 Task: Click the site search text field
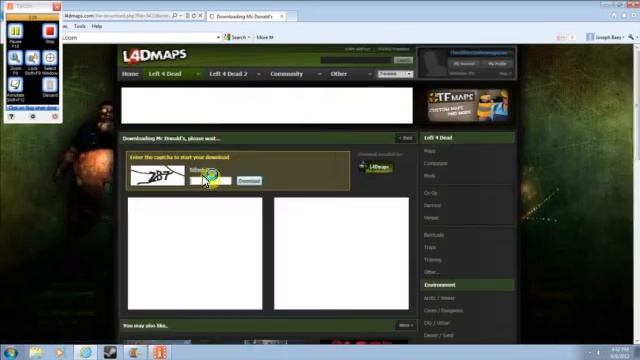(x=356, y=60)
